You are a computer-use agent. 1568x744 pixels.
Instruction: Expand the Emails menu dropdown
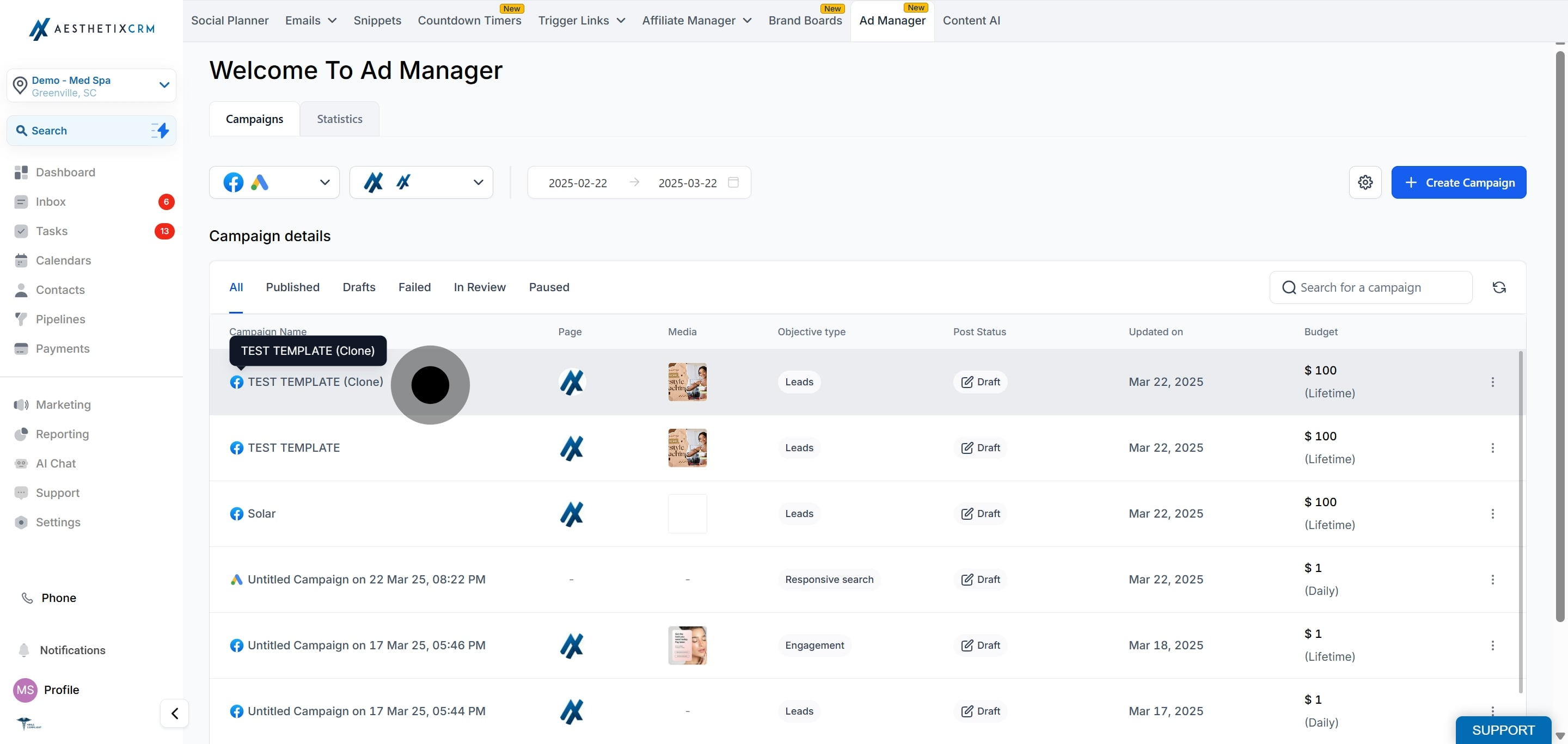[310, 21]
